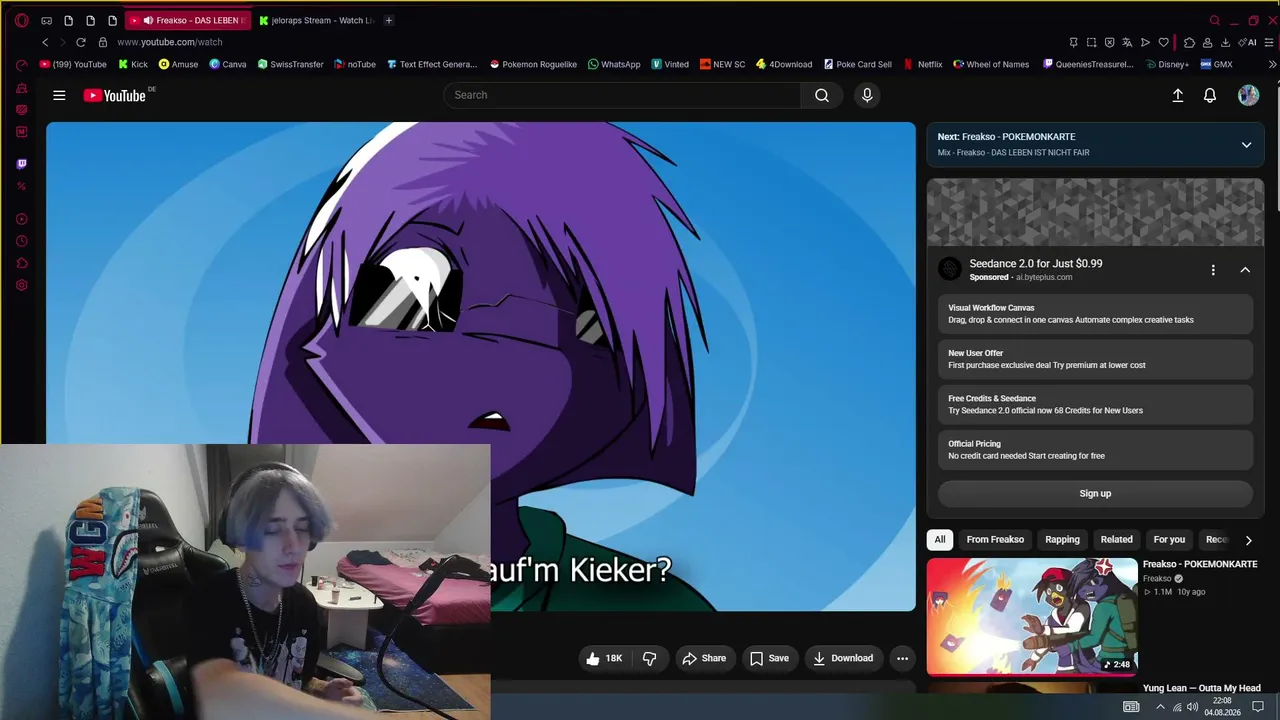Viewport: 1280px width, 720px height.
Task: Click the YouTube search magnifier button
Action: click(822, 95)
